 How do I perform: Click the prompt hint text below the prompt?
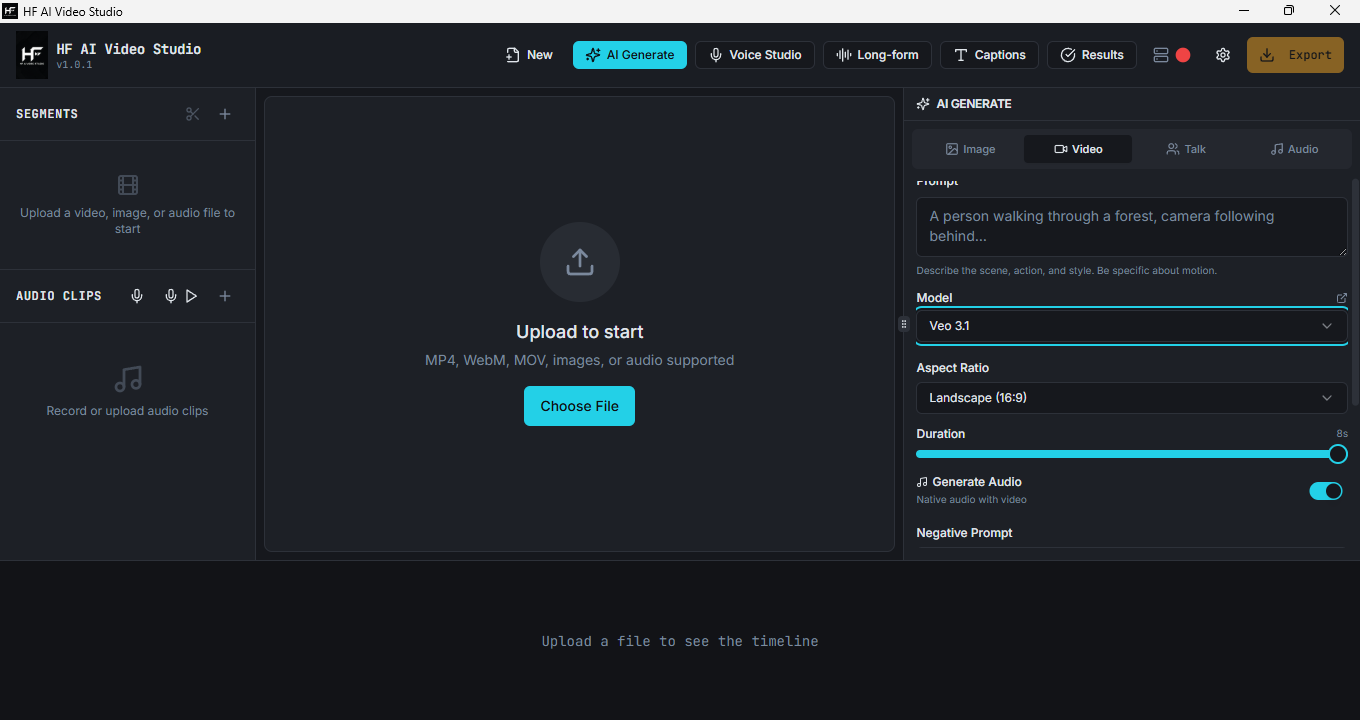coord(1067,271)
